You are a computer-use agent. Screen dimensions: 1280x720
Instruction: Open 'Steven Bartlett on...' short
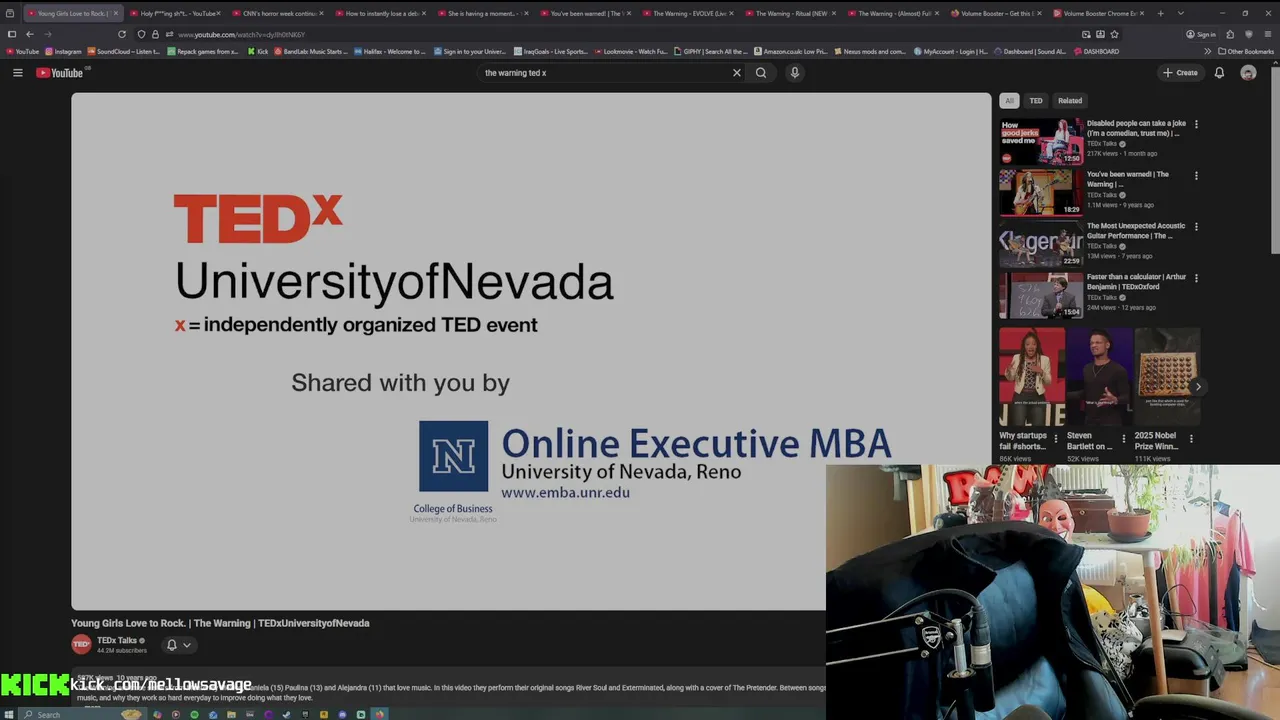pyautogui.click(x=1099, y=376)
